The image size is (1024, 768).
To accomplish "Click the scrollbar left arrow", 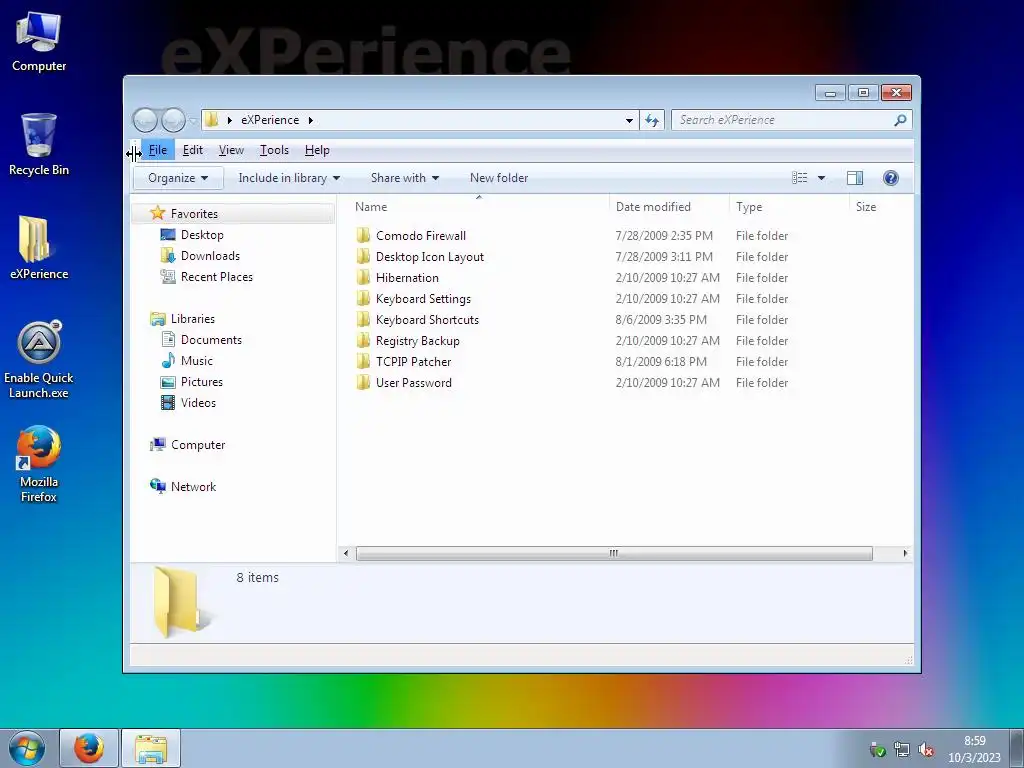I will (346, 553).
